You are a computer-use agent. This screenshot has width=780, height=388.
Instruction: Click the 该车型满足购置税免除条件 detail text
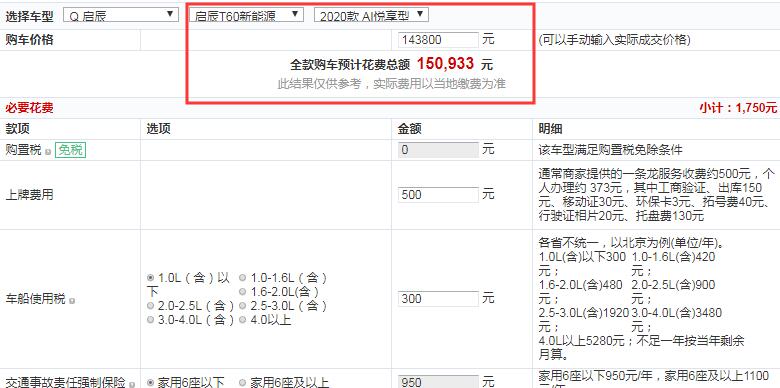(x=610, y=150)
